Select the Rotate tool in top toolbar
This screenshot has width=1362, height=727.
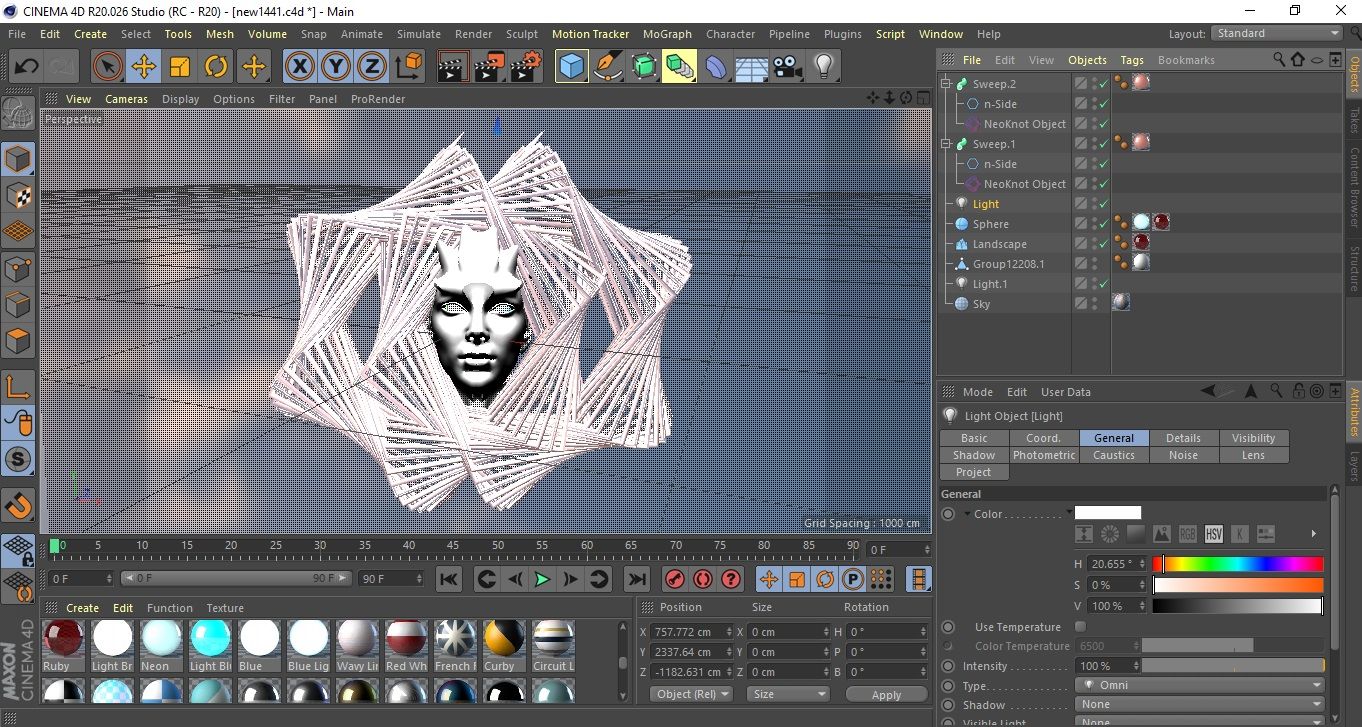pyautogui.click(x=216, y=67)
